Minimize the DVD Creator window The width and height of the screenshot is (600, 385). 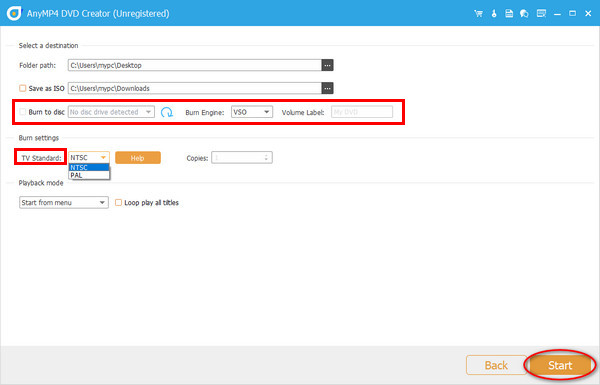[558, 14]
